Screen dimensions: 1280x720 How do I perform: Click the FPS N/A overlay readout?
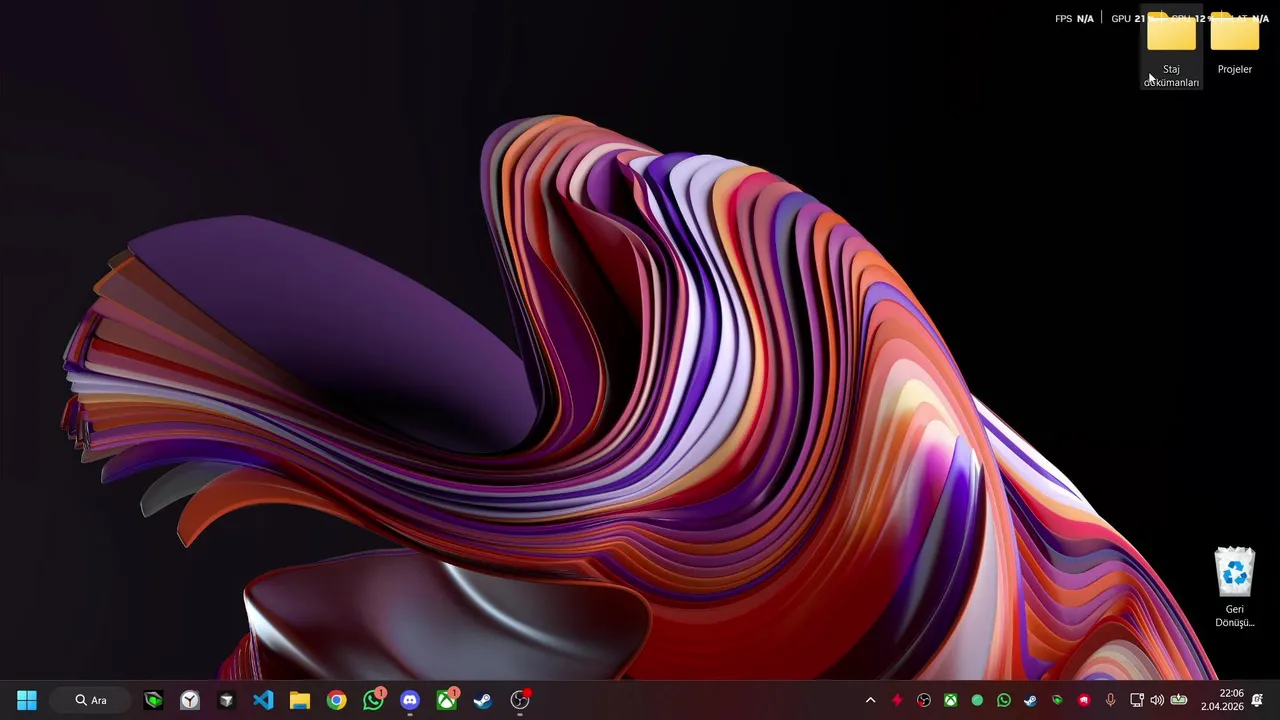[x=1074, y=18]
